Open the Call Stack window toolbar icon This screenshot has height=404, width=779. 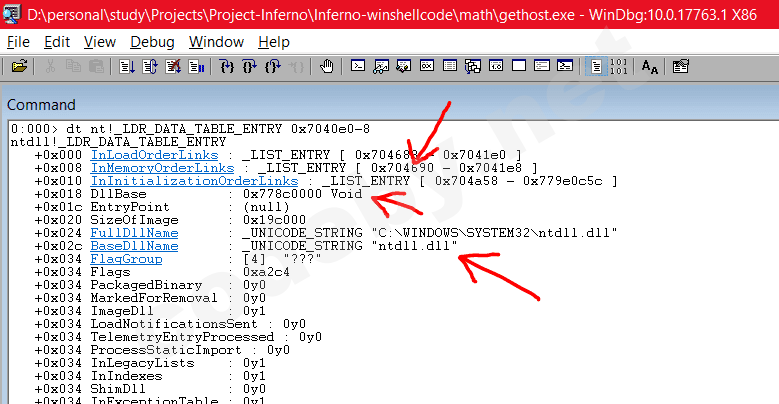coord(472,66)
